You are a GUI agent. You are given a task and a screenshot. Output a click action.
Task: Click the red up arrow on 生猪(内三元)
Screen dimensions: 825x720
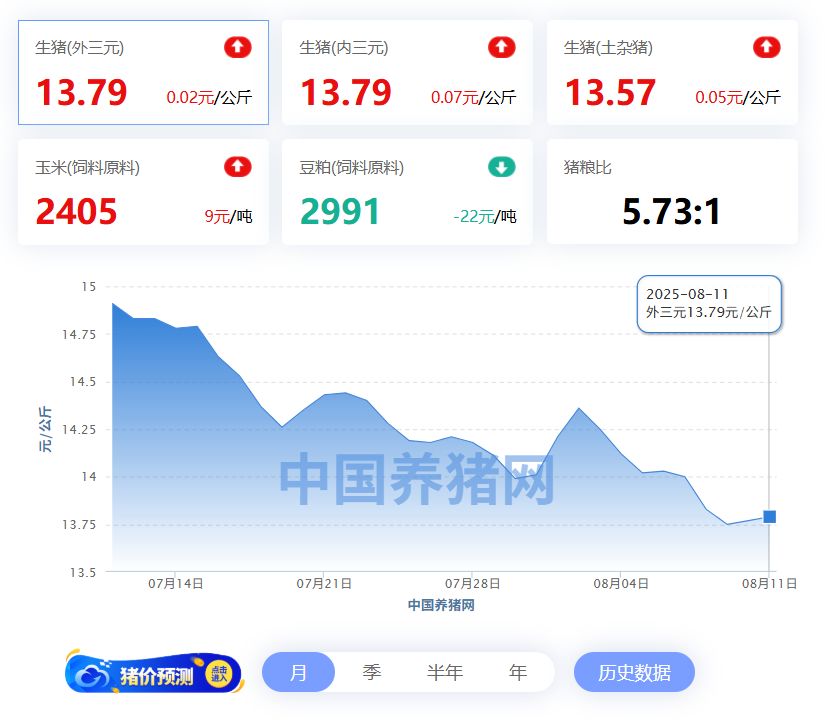[x=501, y=47]
